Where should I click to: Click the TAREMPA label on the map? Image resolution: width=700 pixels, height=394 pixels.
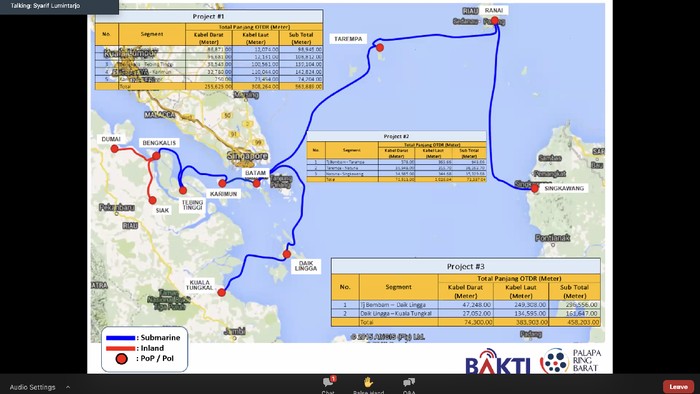[348, 39]
